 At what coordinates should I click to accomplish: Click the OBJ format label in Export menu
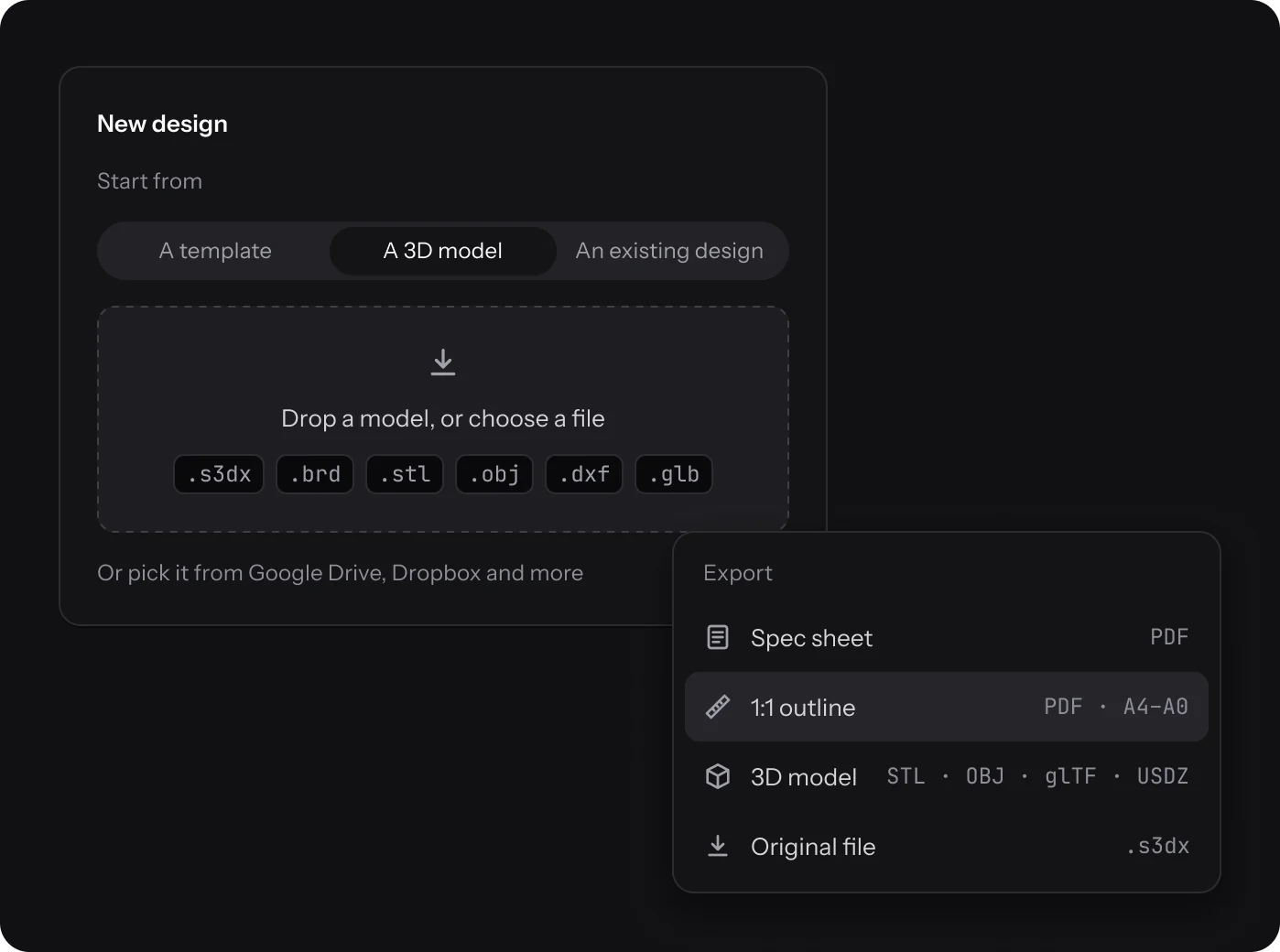985,776
